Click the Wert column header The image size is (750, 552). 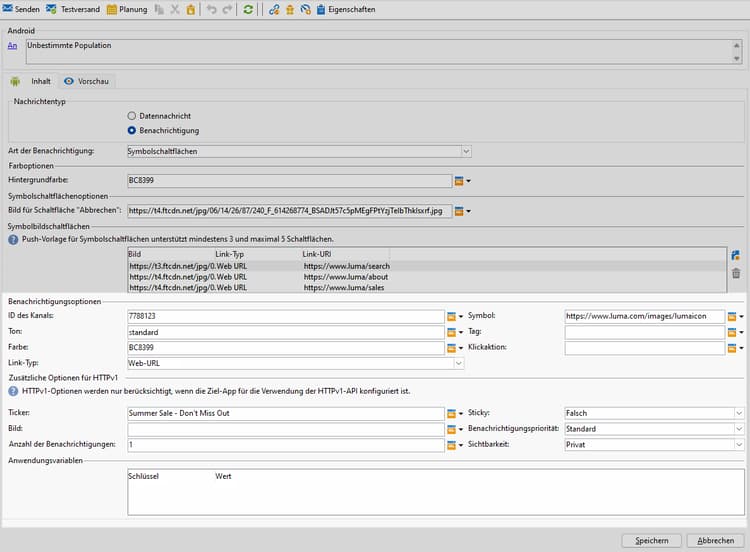(x=223, y=476)
